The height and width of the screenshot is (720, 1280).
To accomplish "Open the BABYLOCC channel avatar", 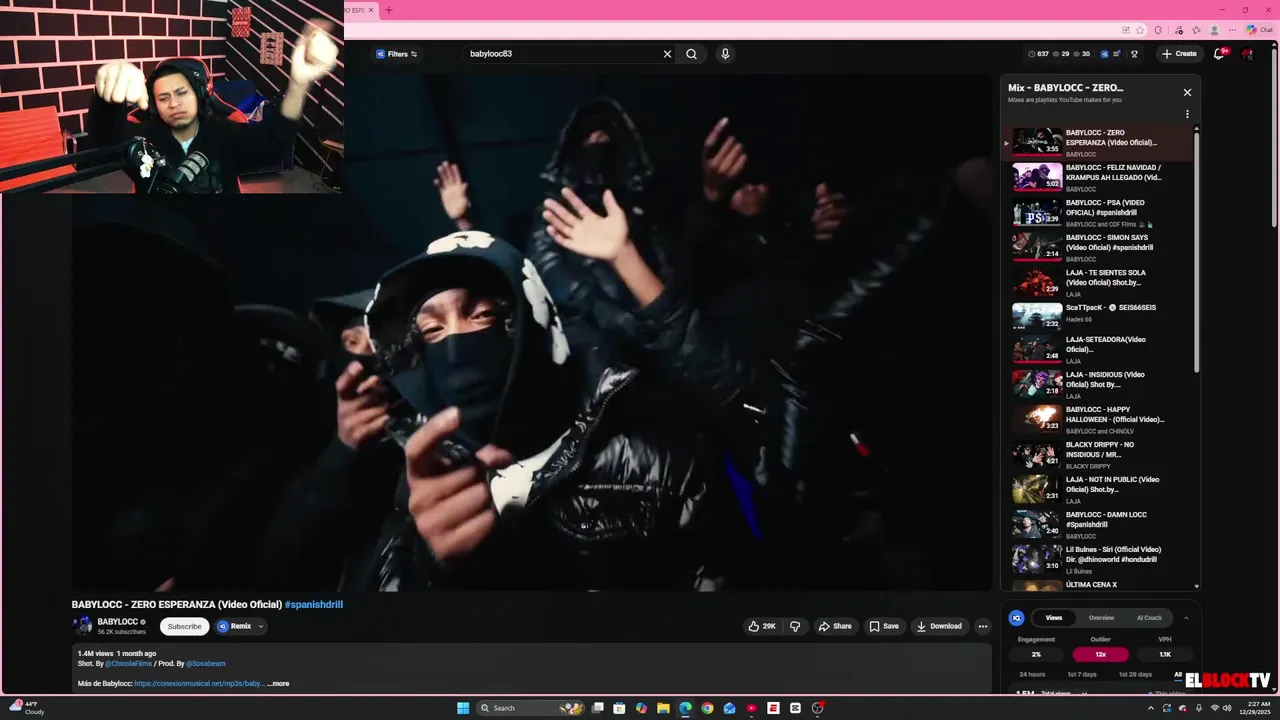I will 82,626.
